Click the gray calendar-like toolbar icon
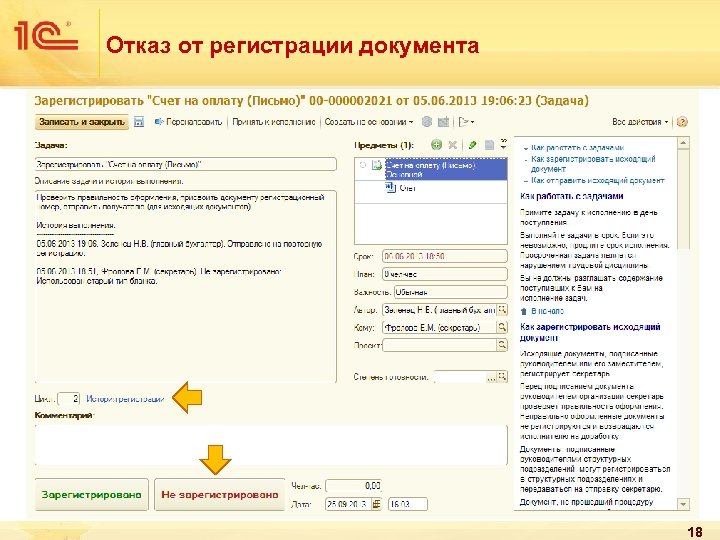This screenshot has height=540, width=720. click(x=443, y=121)
